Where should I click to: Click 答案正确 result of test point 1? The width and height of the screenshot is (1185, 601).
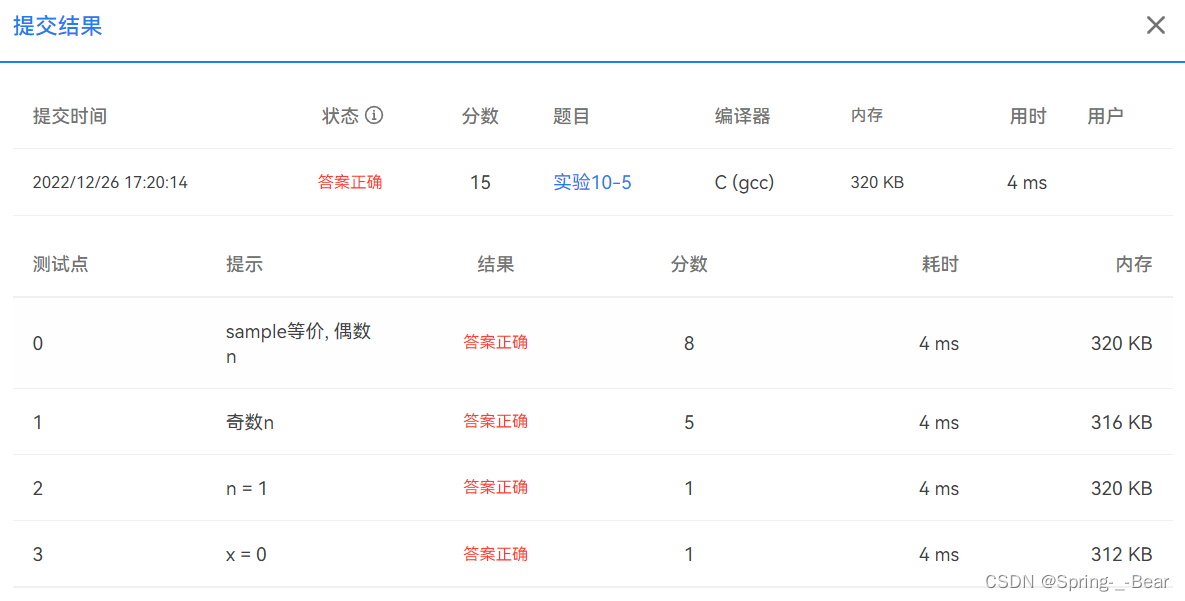[x=496, y=421]
